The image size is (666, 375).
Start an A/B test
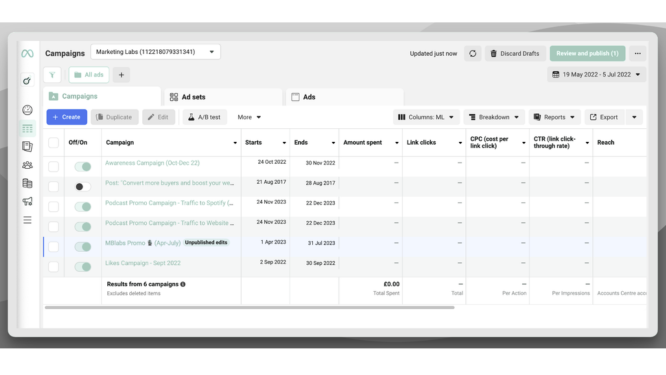pyautogui.click(x=204, y=117)
